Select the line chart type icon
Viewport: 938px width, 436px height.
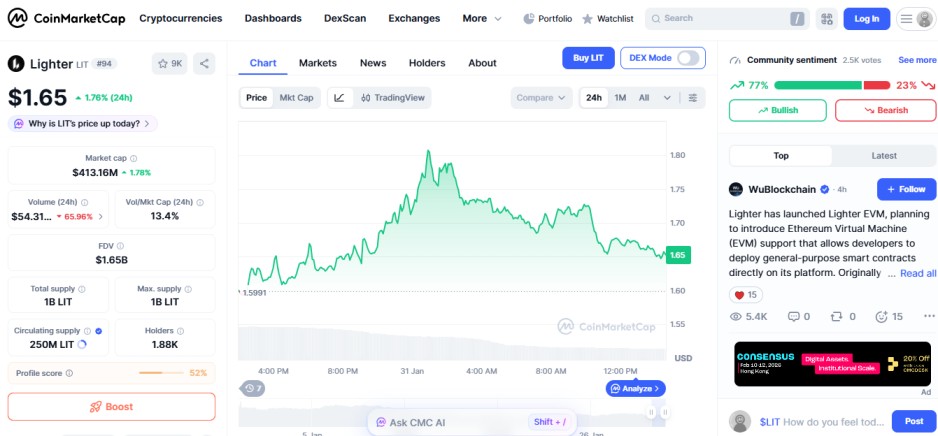point(340,97)
